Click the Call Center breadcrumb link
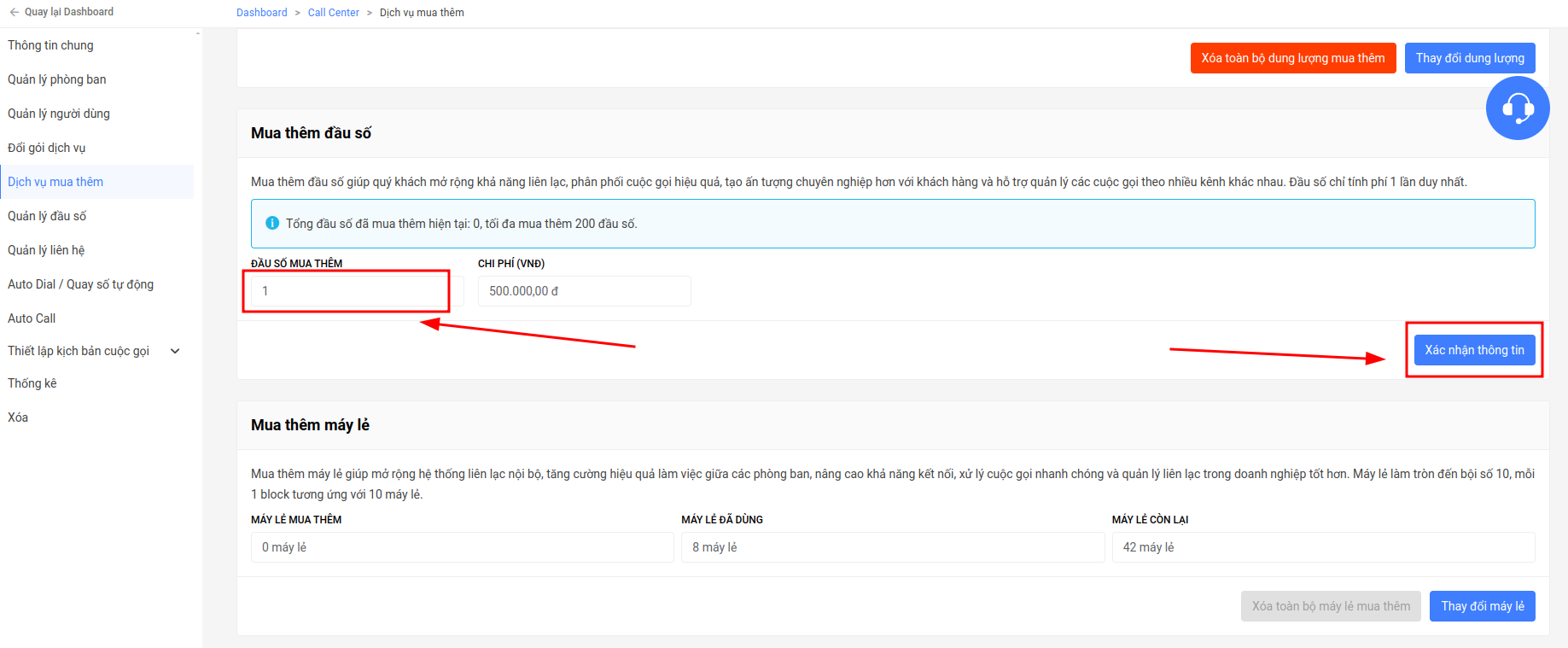Image resolution: width=1568 pixels, height=648 pixels. click(334, 13)
